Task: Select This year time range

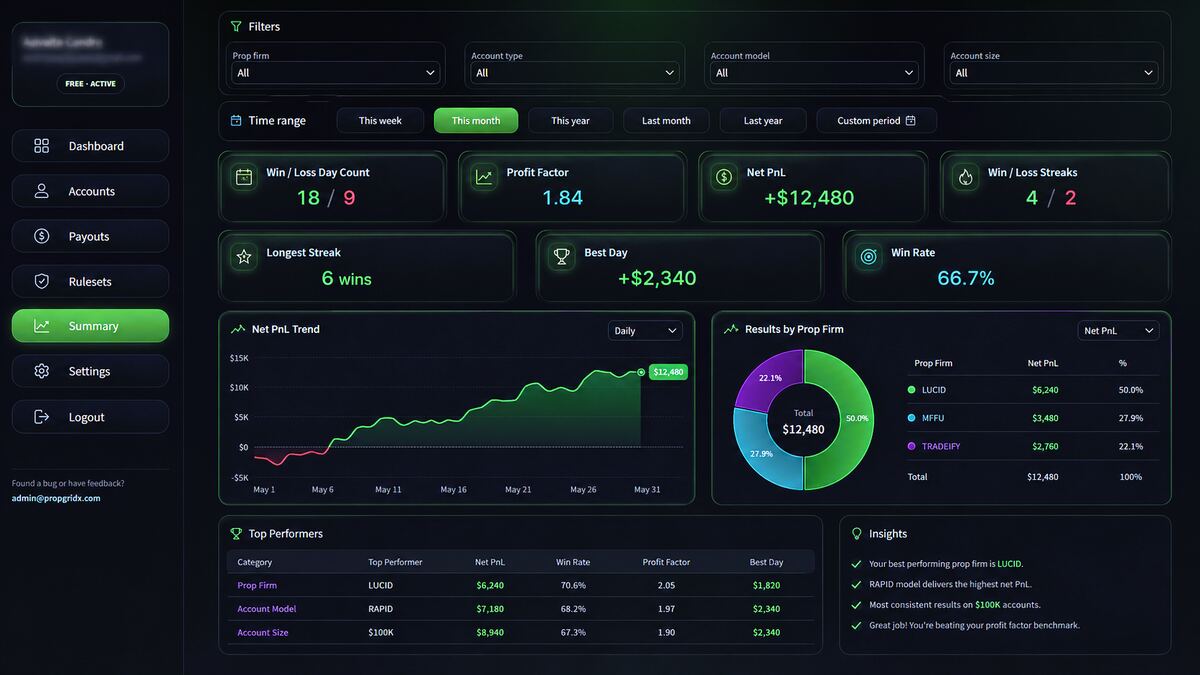Action: pyautogui.click(x=570, y=120)
